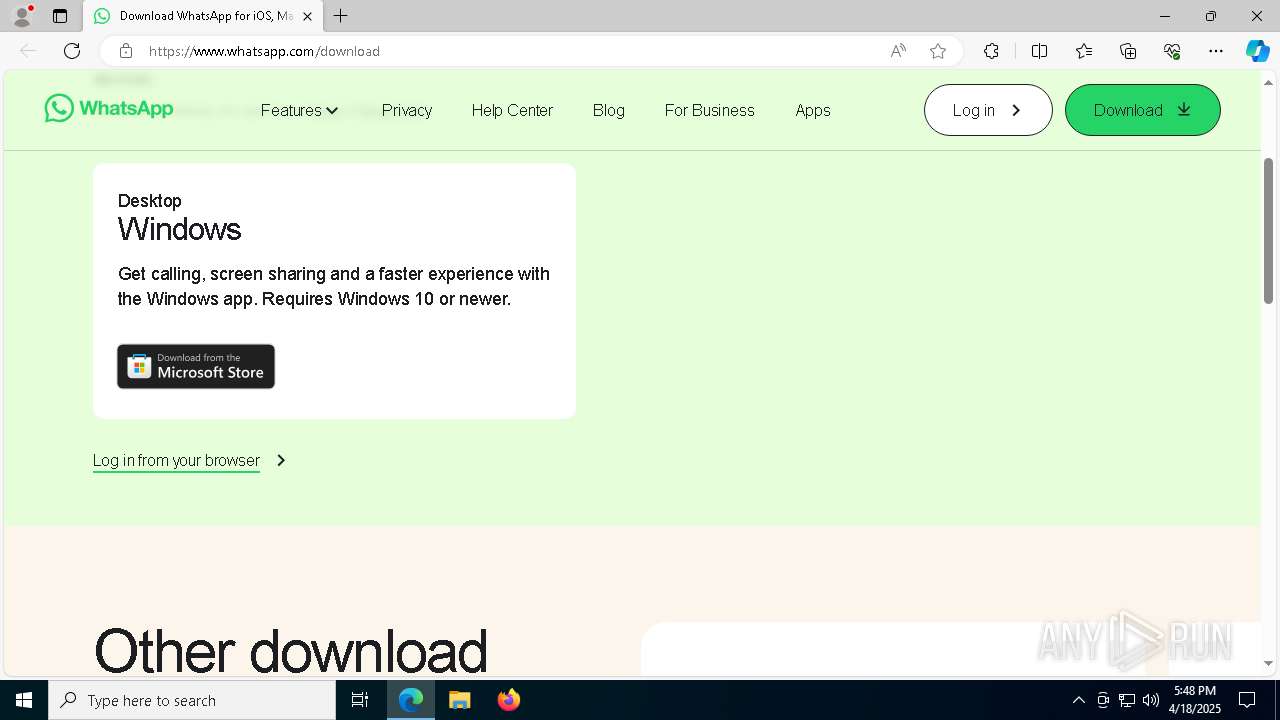This screenshot has height=720, width=1280.
Task: Open notification center
Action: pos(1247,700)
